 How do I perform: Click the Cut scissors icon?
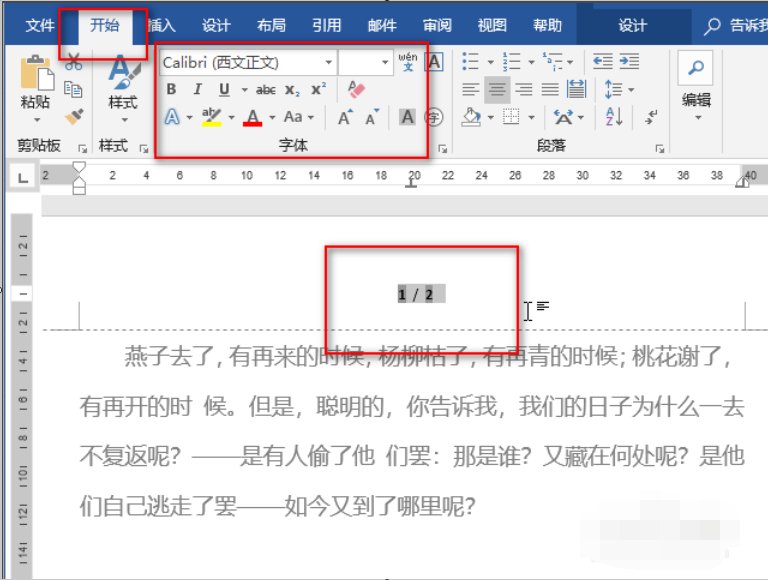click(x=73, y=63)
